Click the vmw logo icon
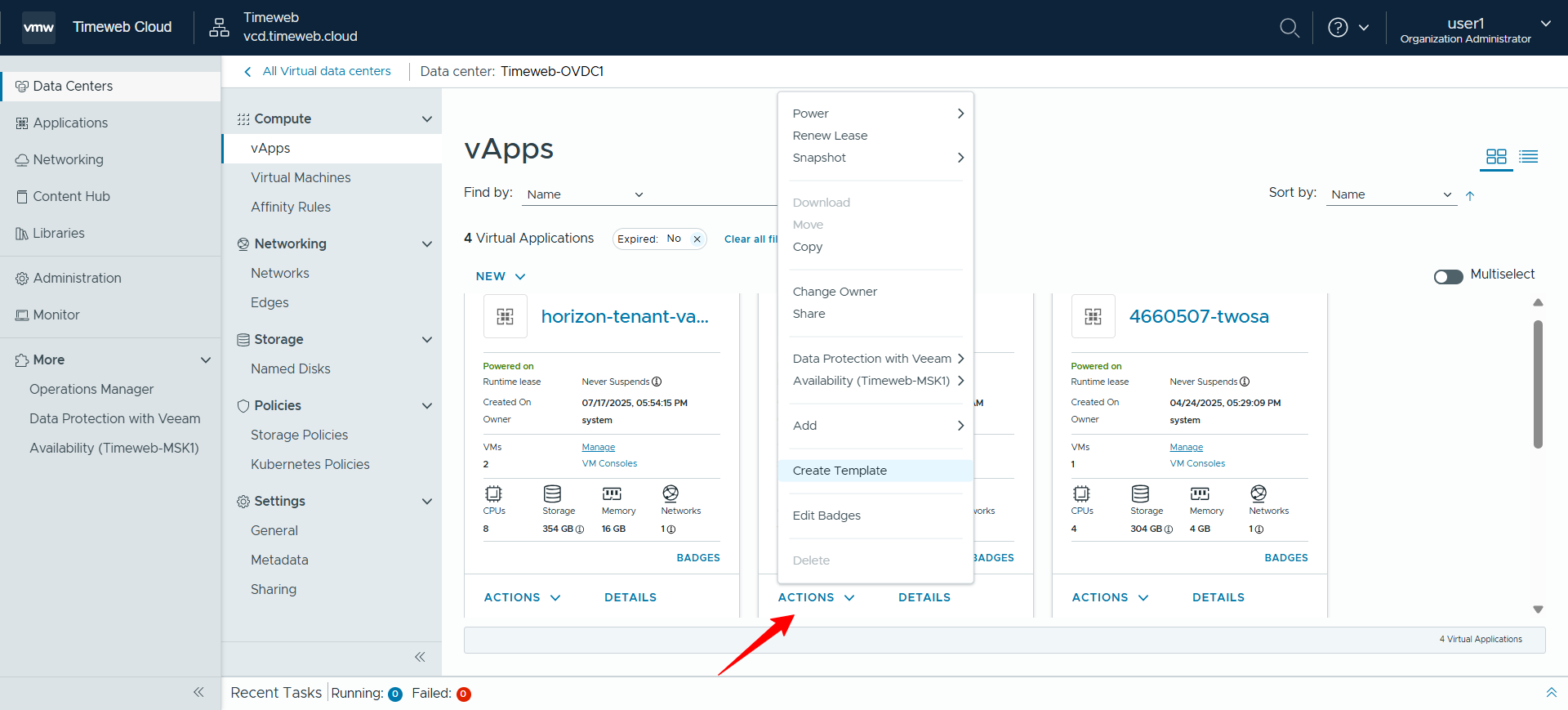The width and height of the screenshot is (1568, 710). pos(38,27)
